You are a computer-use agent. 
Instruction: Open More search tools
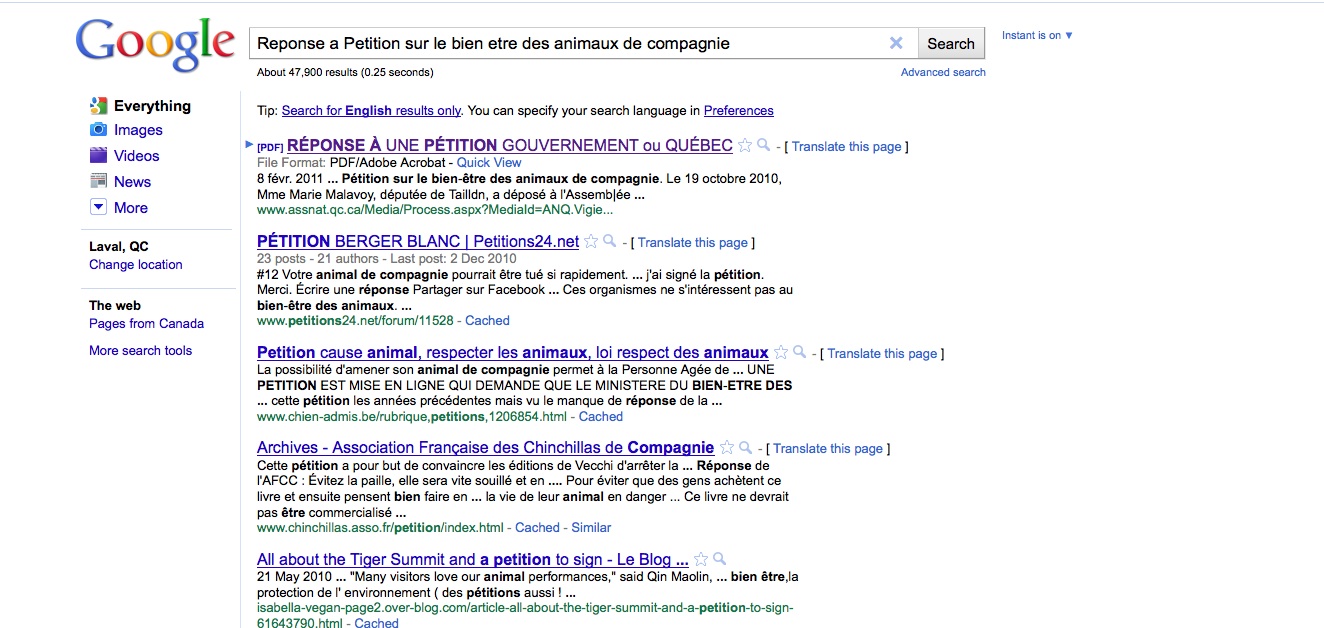pyautogui.click(x=140, y=351)
